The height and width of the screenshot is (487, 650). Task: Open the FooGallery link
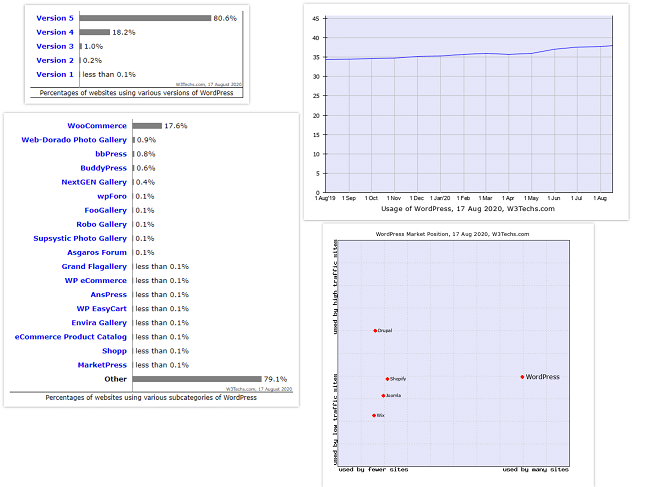(x=105, y=210)
